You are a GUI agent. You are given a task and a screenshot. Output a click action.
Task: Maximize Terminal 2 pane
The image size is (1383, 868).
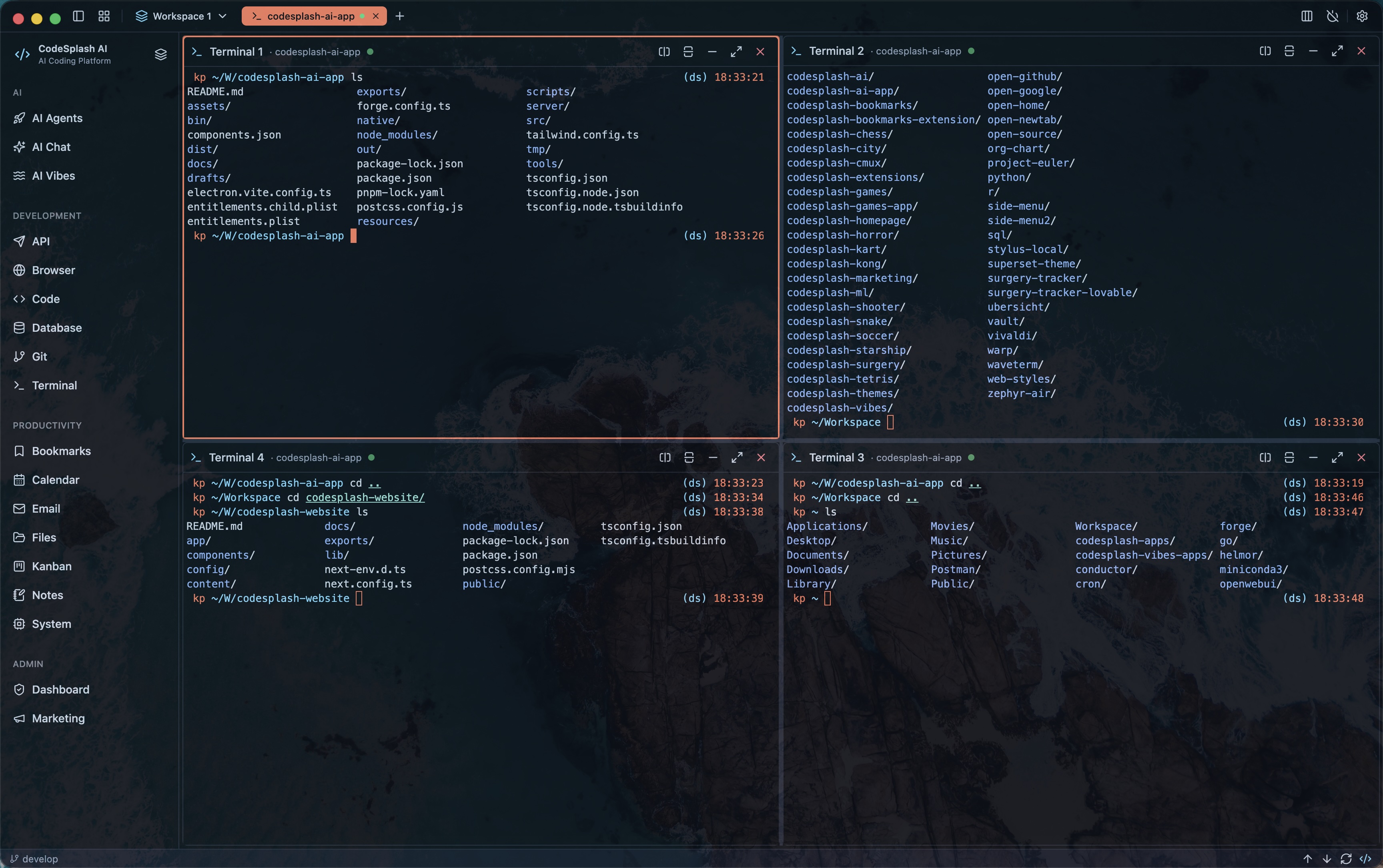pyautogui.click(x=1337, y=51)
